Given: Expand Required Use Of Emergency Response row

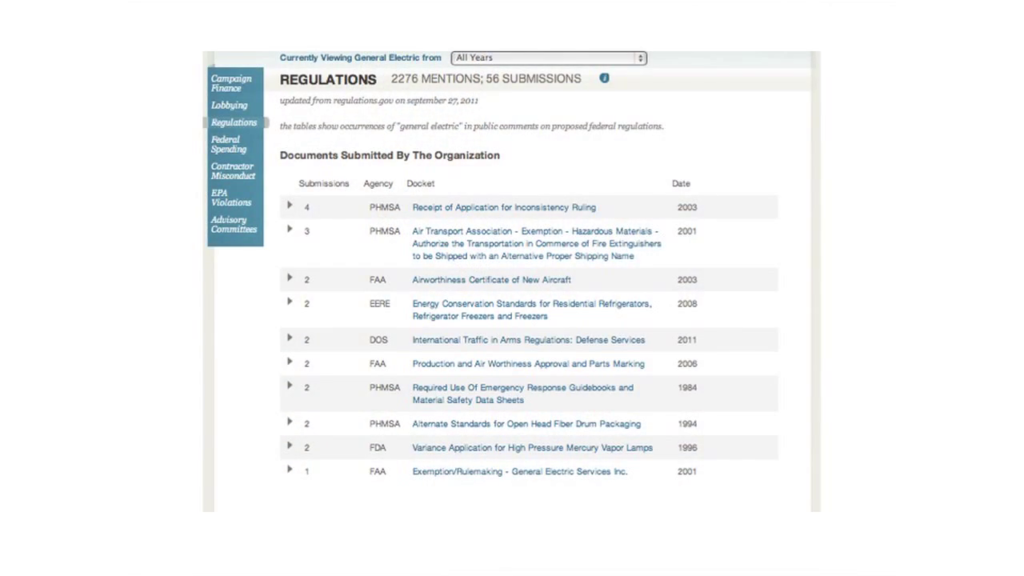Looking at the screenshot, I should point(290,386).
